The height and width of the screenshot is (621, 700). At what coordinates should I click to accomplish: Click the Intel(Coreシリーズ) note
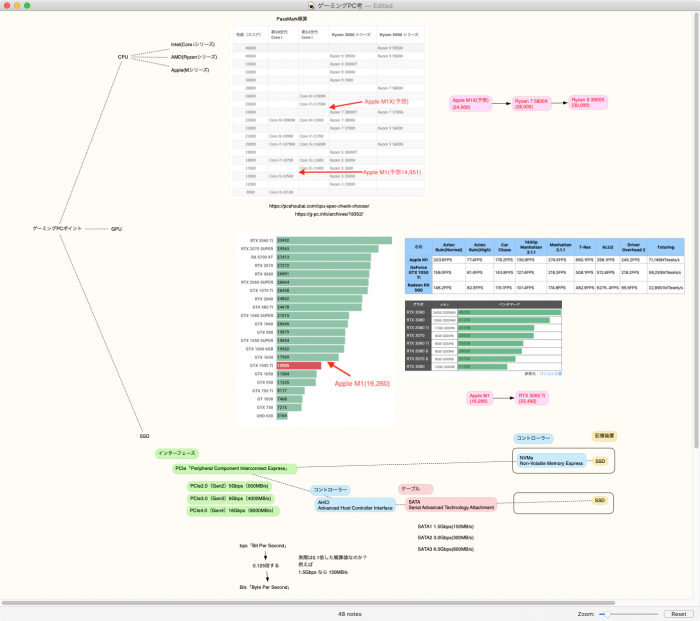pyautogui.click(x=193, y=44)
